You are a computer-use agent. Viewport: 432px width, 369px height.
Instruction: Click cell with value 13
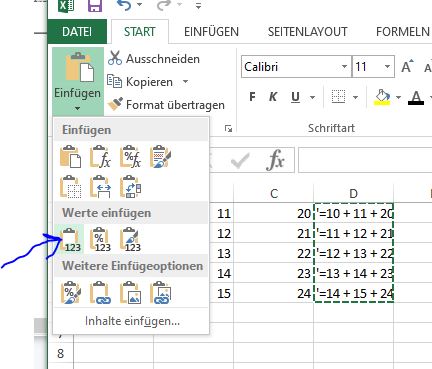click(x=222, y=253)
